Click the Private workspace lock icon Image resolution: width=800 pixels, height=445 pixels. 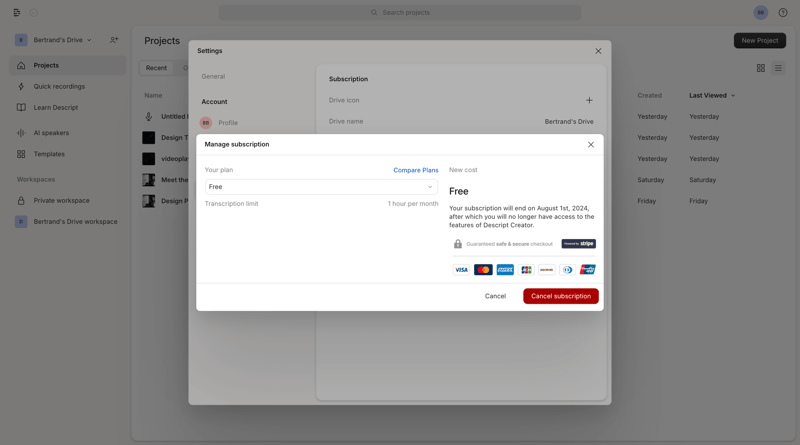(21, 201)
